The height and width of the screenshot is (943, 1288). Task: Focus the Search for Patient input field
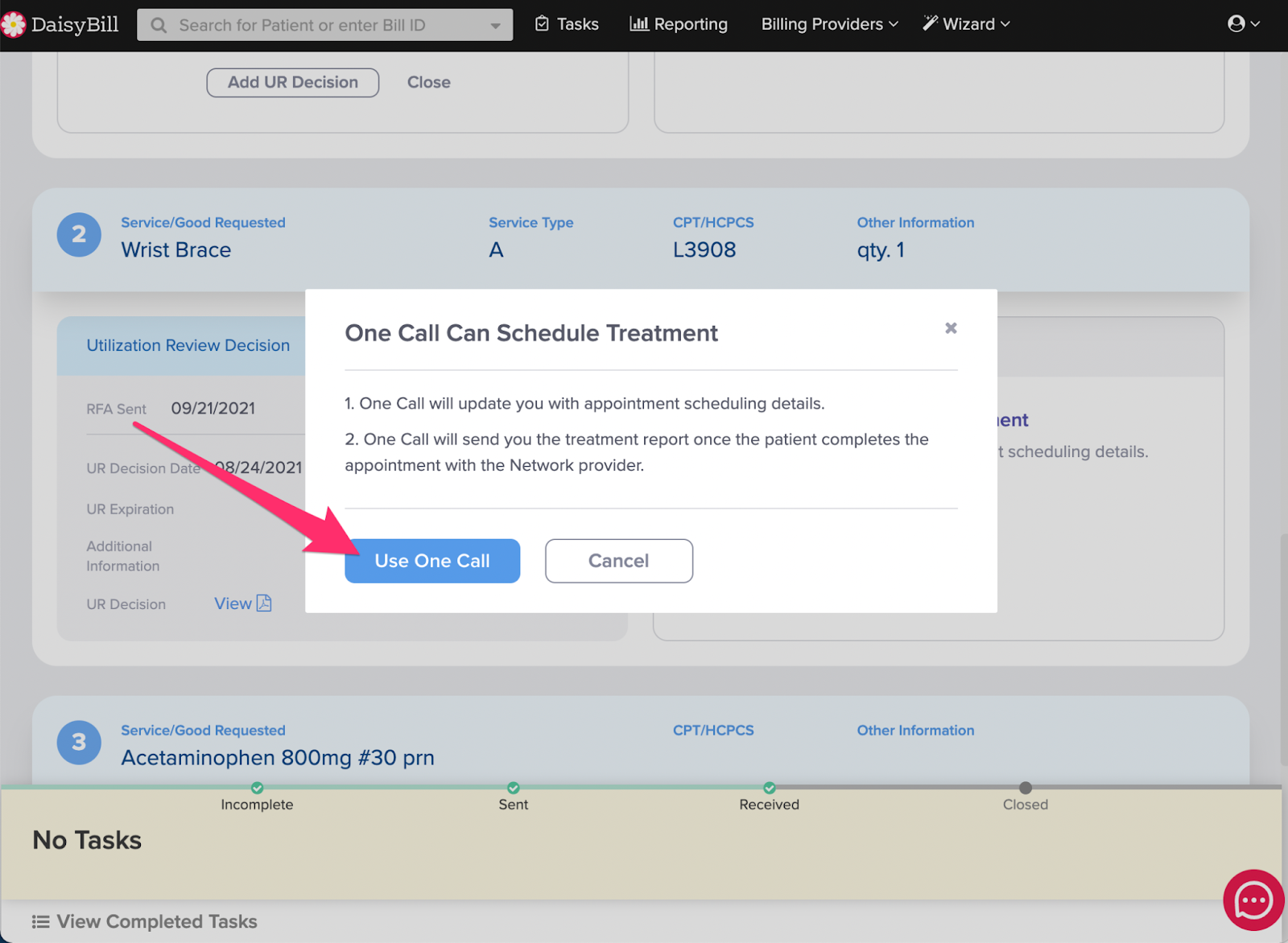point(324,25)
